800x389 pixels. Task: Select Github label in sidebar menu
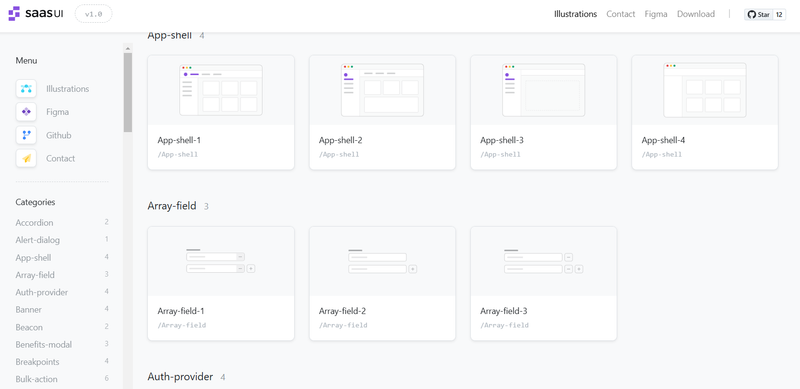click(x=59, y=135)
